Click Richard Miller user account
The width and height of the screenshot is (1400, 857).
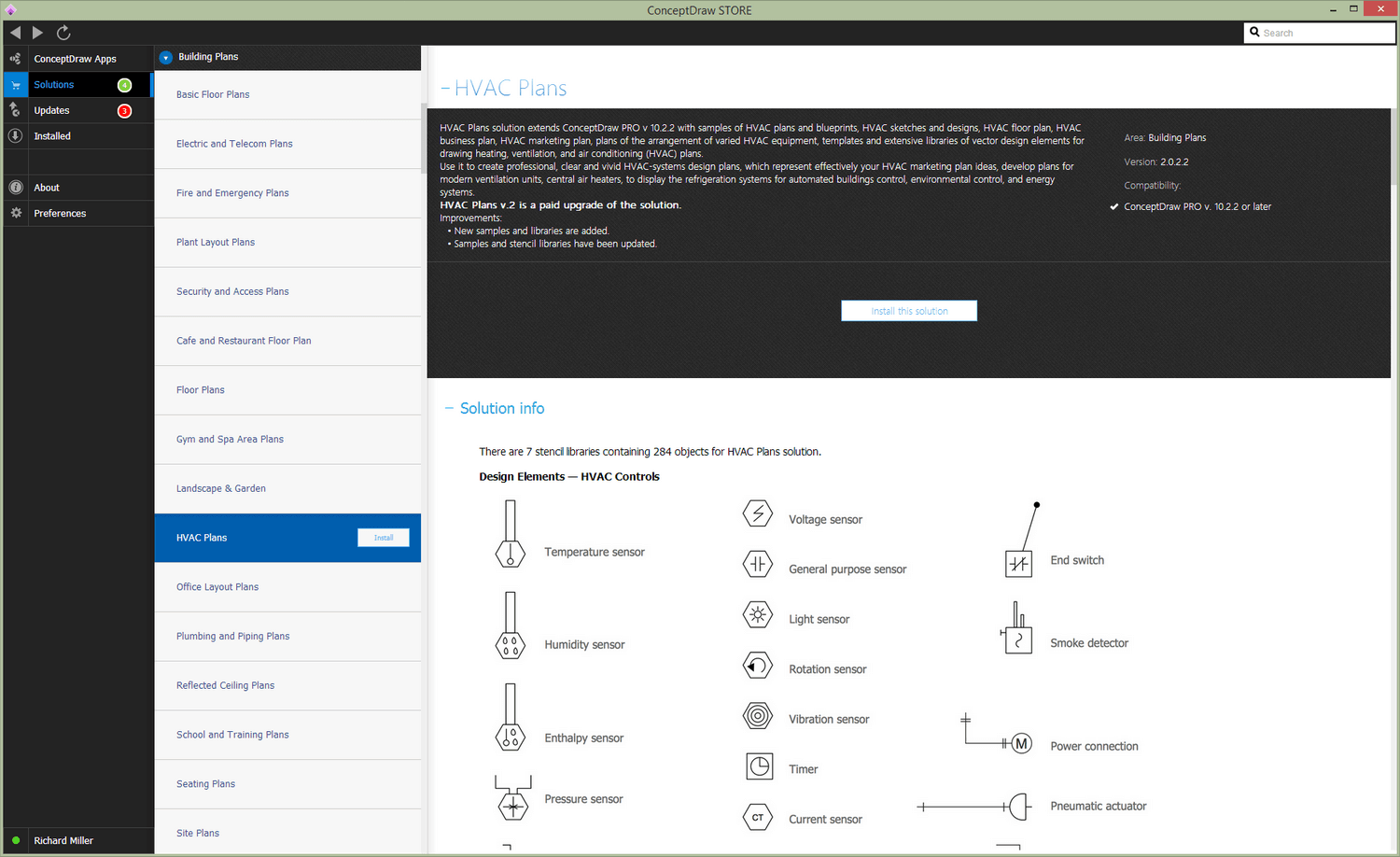point(63,841)
